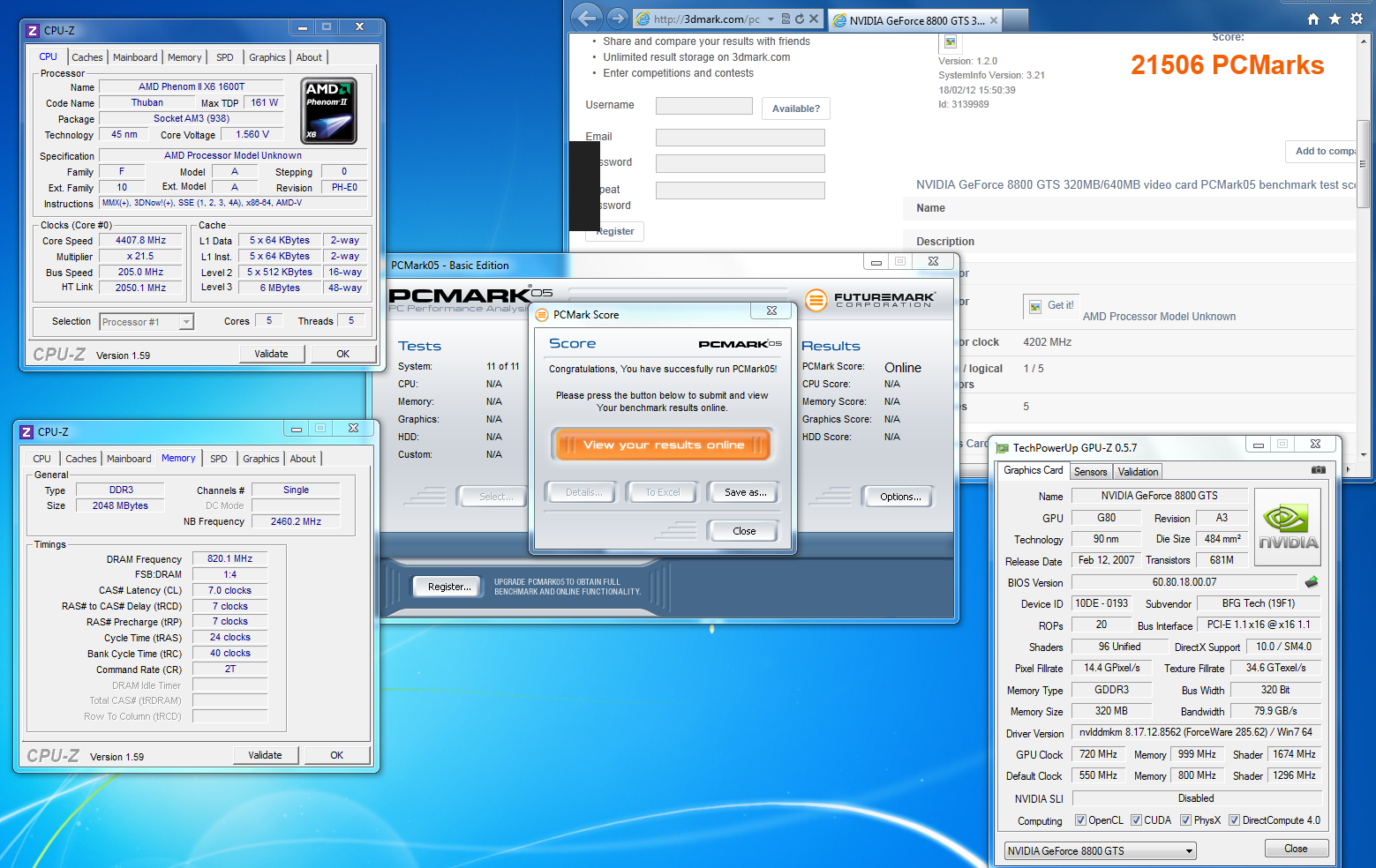Image resolution: width=1376 pixels, height=868 pixels.
Task: Click the Get it! icon on webpage
Action: [x=1034, y=307]
